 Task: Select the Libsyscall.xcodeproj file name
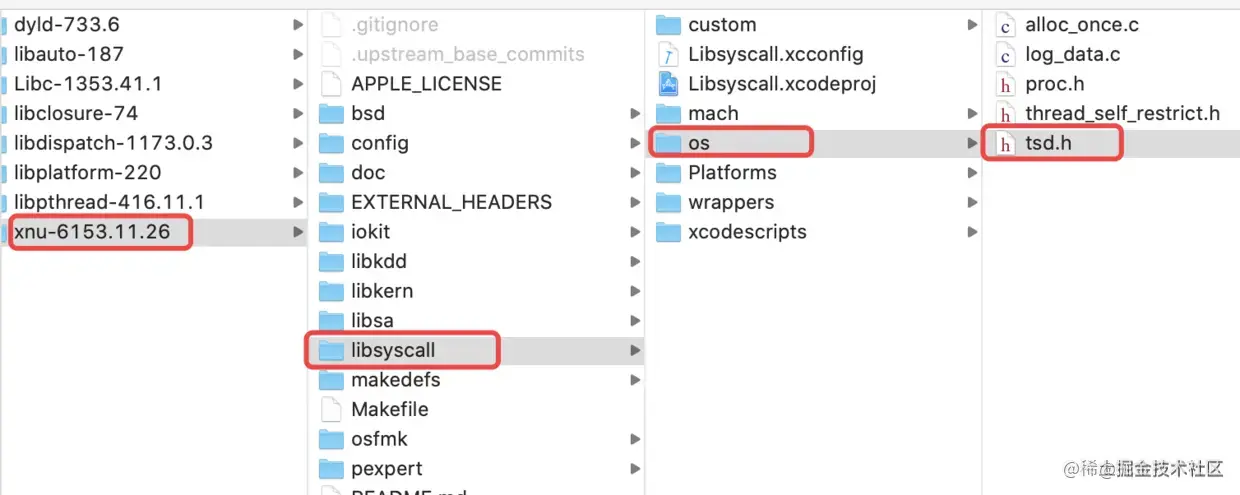[782, 84]
